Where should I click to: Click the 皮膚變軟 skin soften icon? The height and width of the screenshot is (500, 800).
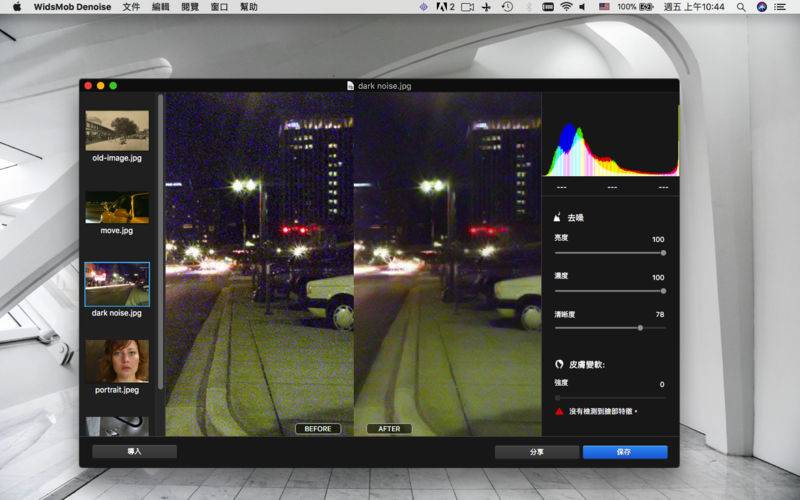559,364
